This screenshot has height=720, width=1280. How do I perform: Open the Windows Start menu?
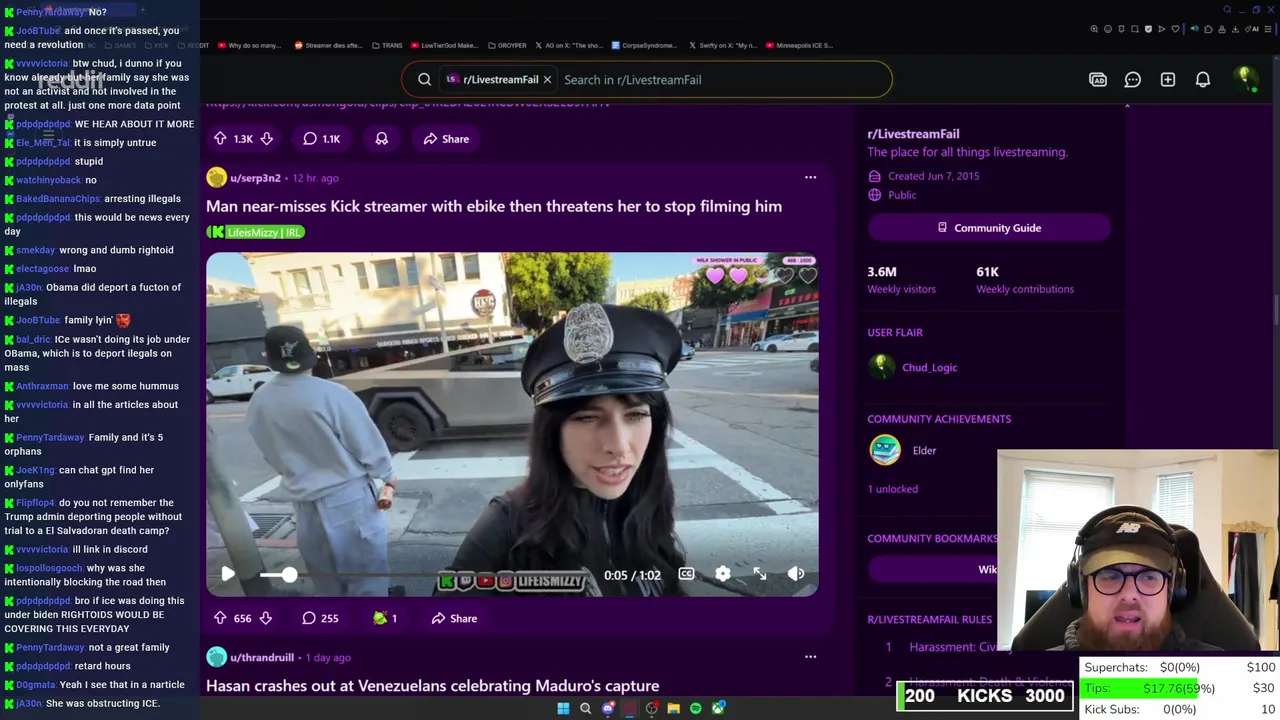coord(563,708)
